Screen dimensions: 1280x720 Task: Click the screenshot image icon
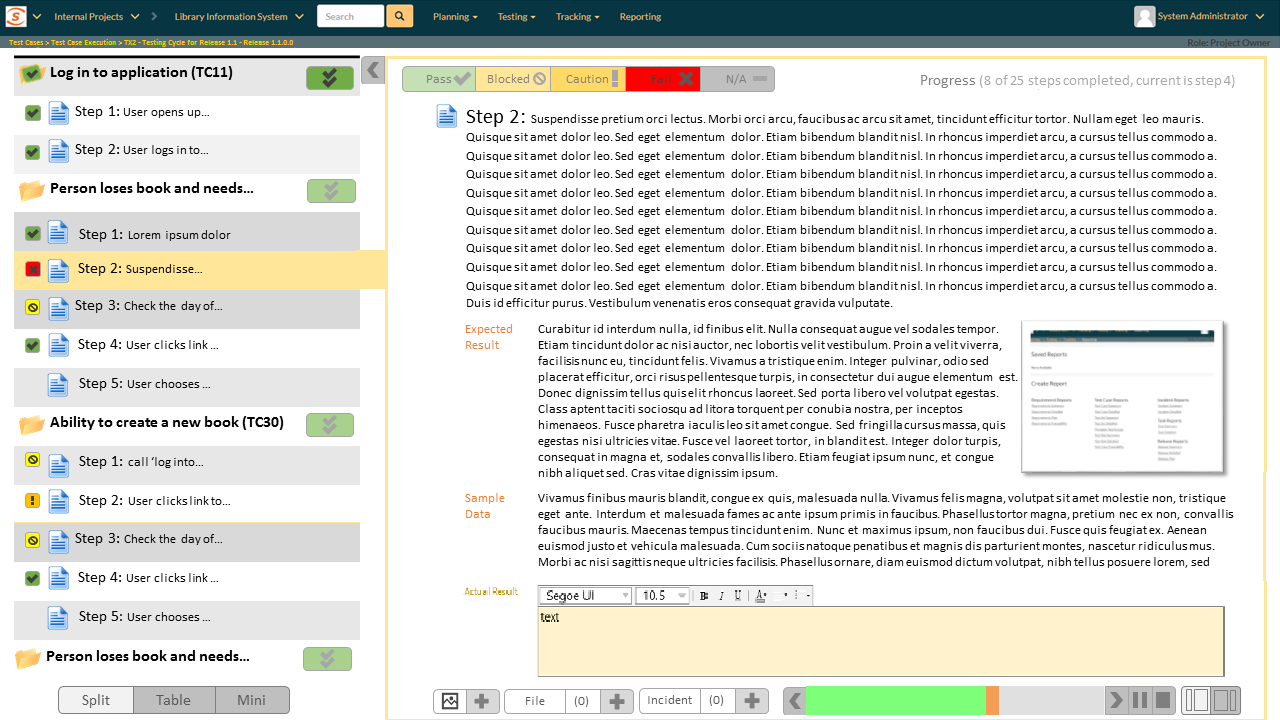[450, 701]
